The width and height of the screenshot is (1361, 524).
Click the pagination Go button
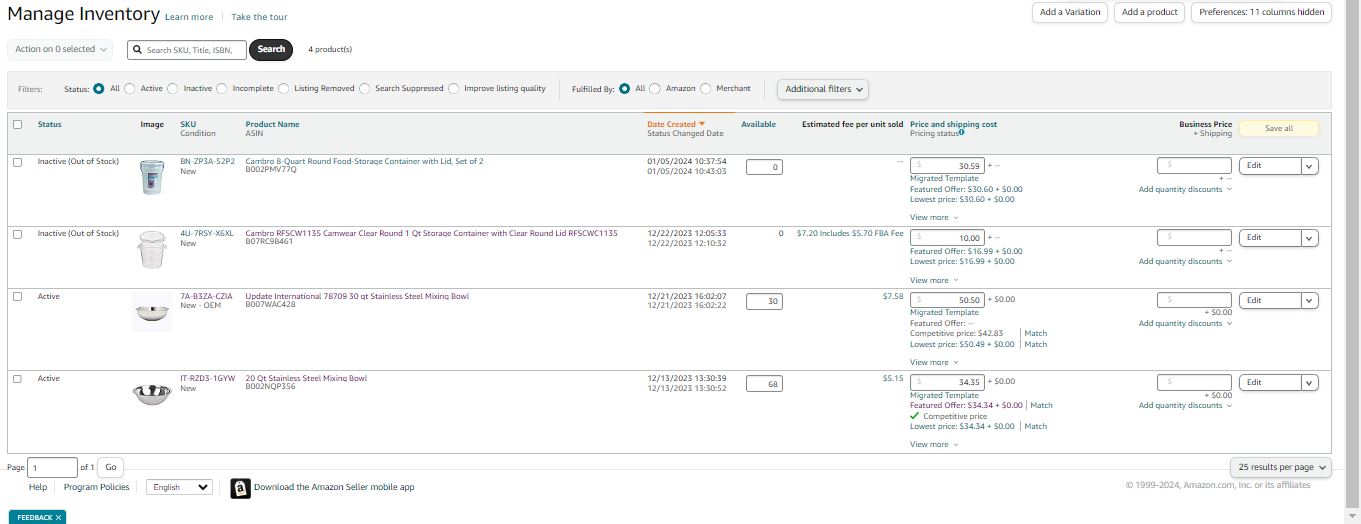(111, 467)
